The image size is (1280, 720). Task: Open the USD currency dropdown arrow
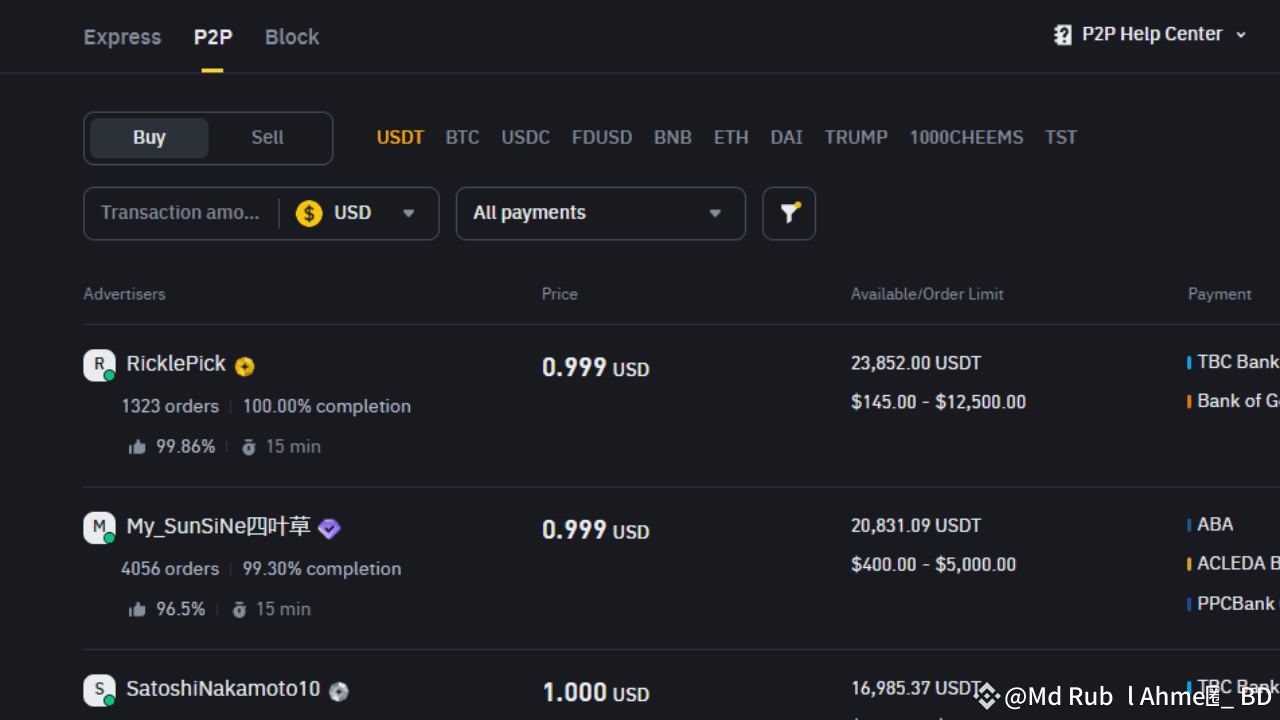[x=408, y=213]
